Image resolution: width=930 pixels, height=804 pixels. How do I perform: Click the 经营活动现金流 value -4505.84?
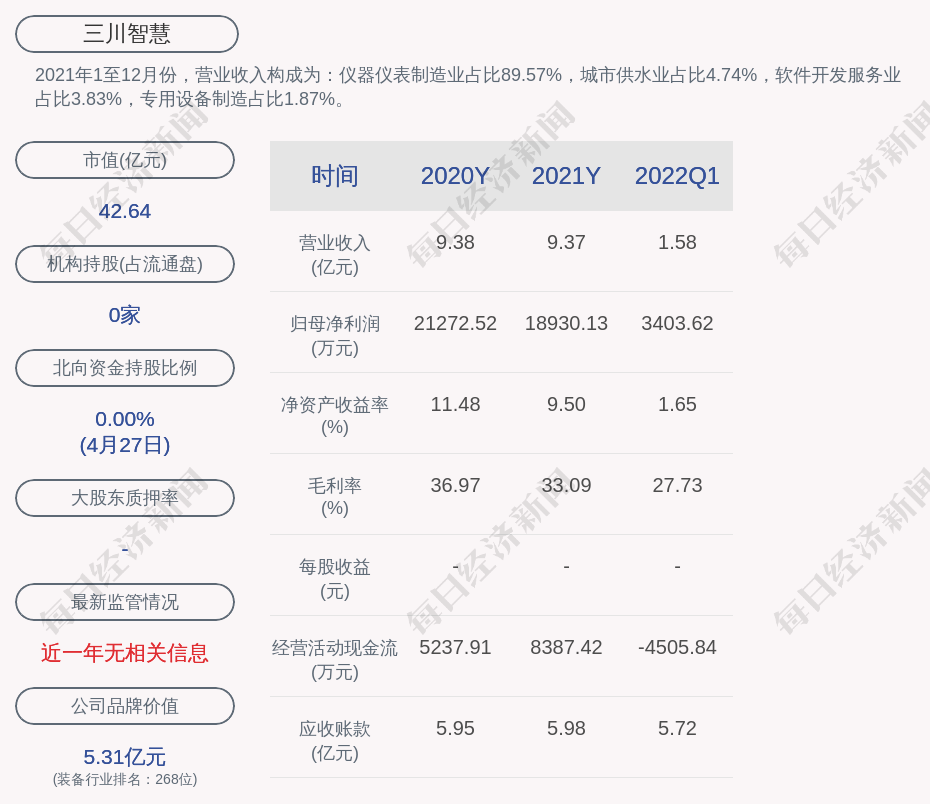click(677, 648)
